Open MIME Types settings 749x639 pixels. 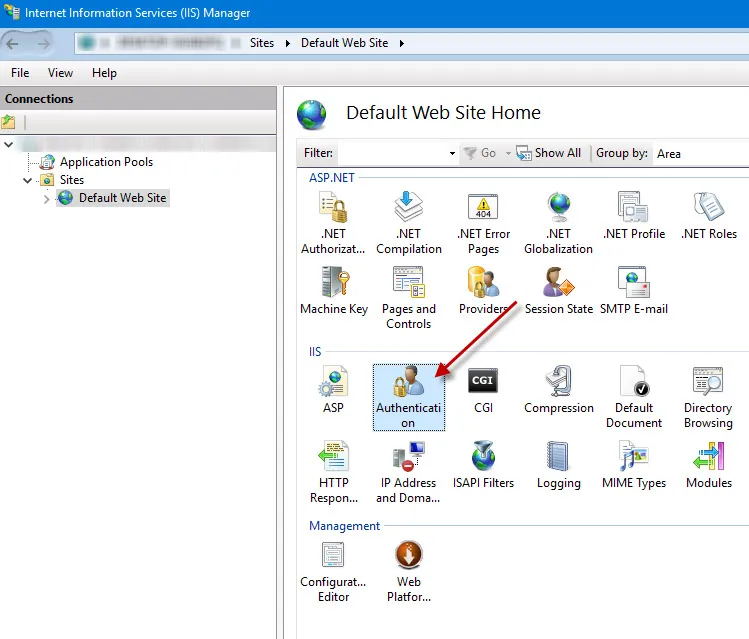634,465
